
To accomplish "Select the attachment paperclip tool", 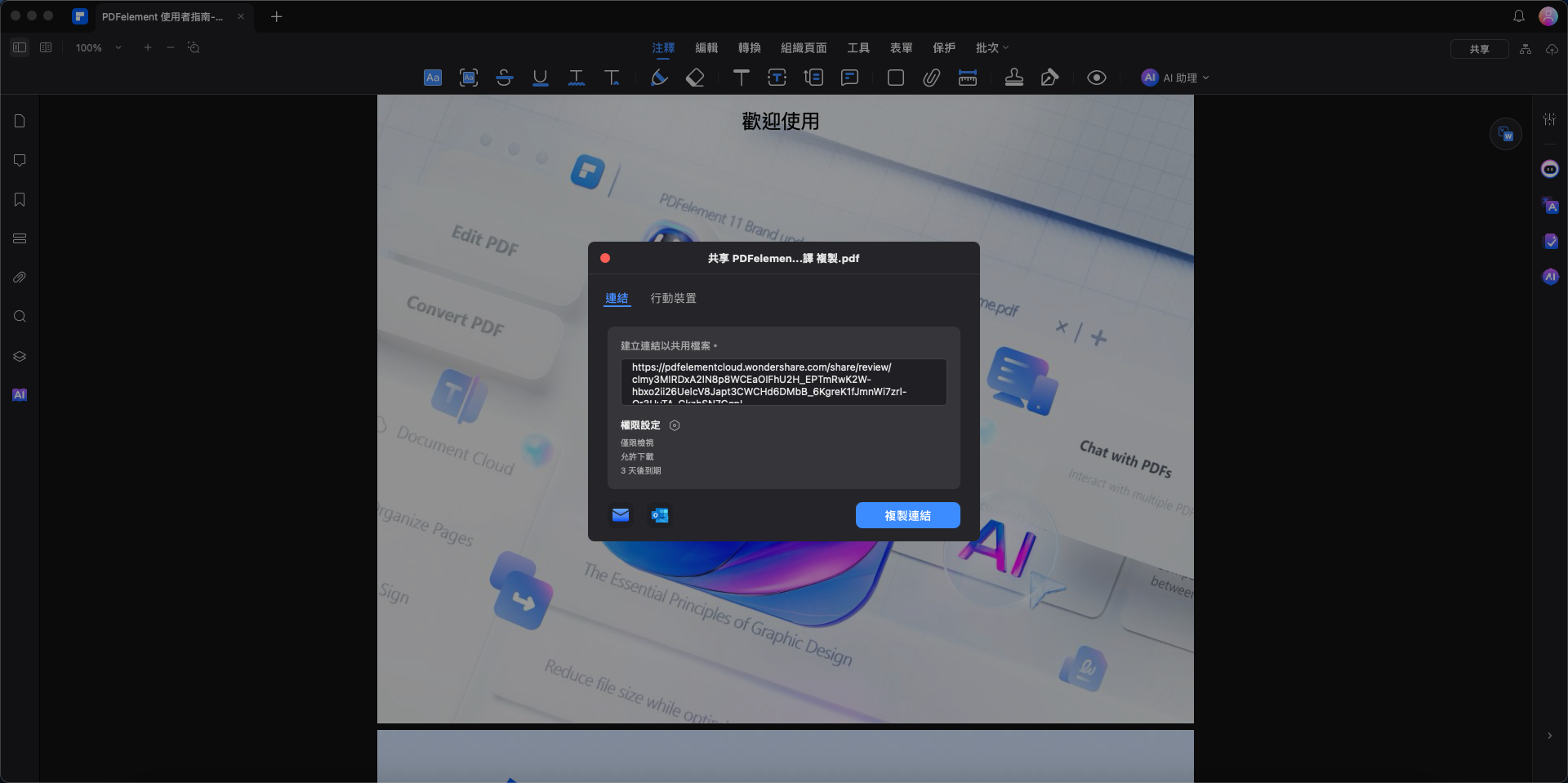I will [931, 78].
